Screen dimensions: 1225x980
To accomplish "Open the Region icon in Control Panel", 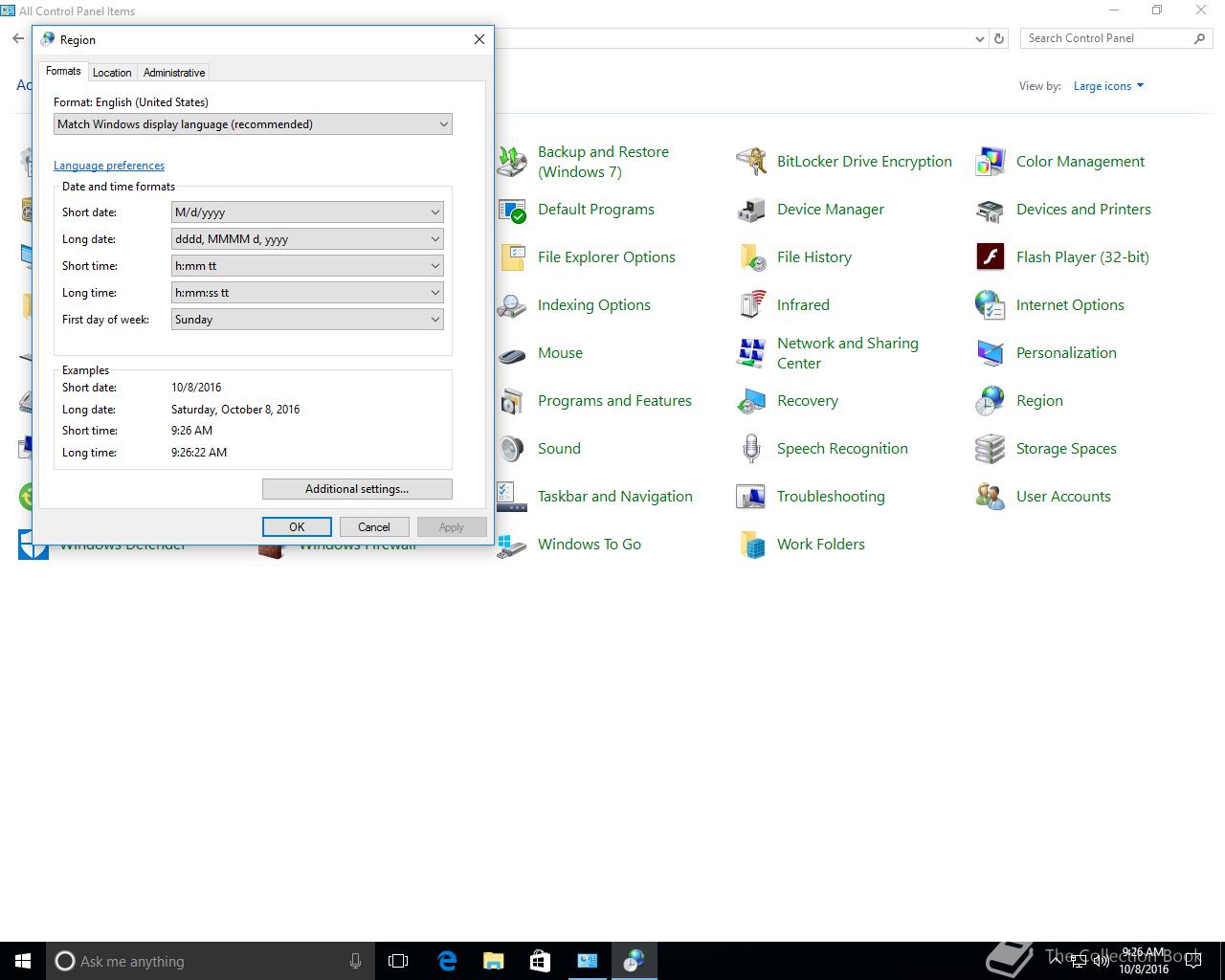I will (991, 401).
